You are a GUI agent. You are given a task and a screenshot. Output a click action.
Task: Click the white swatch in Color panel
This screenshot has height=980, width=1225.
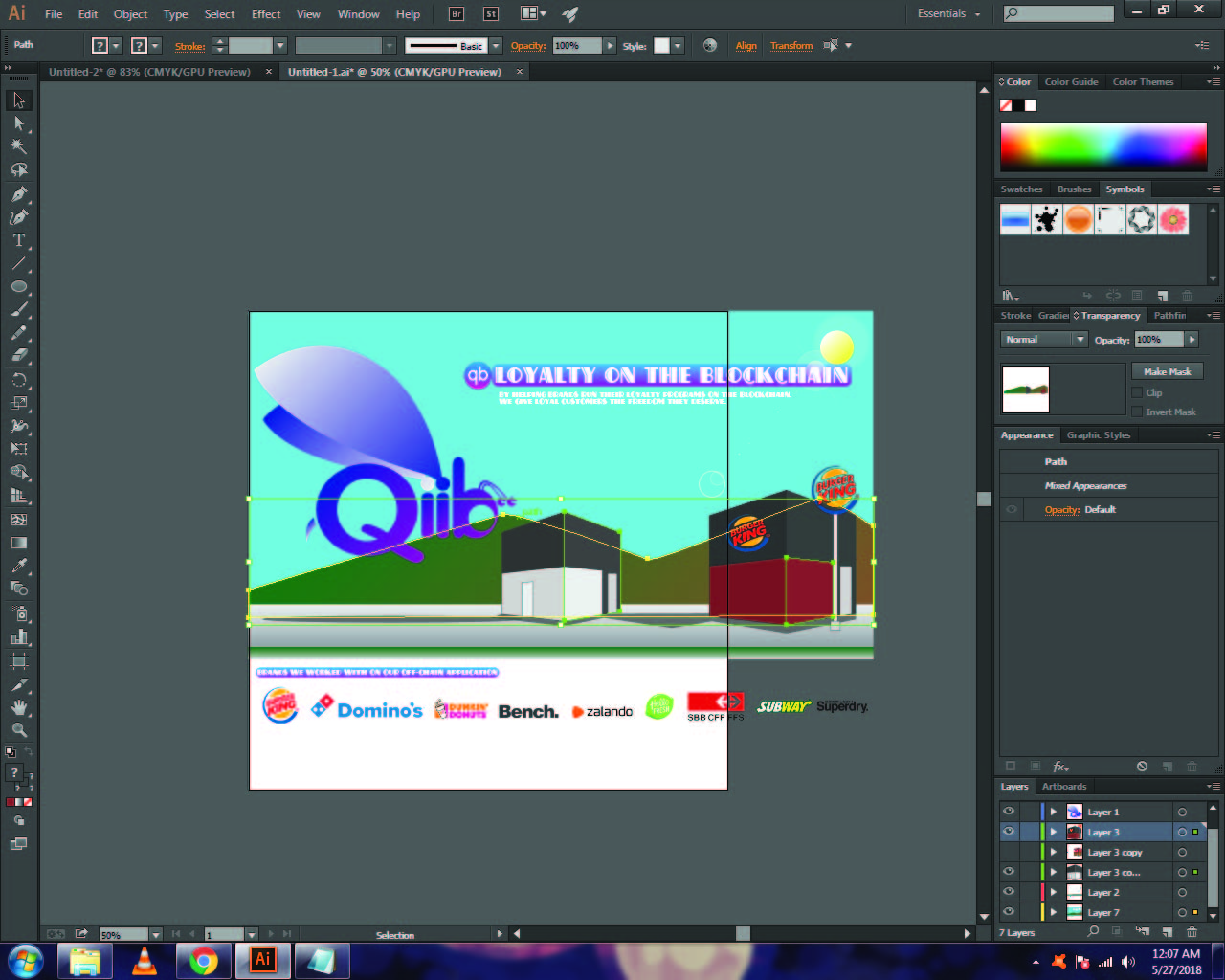point(1031,105)
